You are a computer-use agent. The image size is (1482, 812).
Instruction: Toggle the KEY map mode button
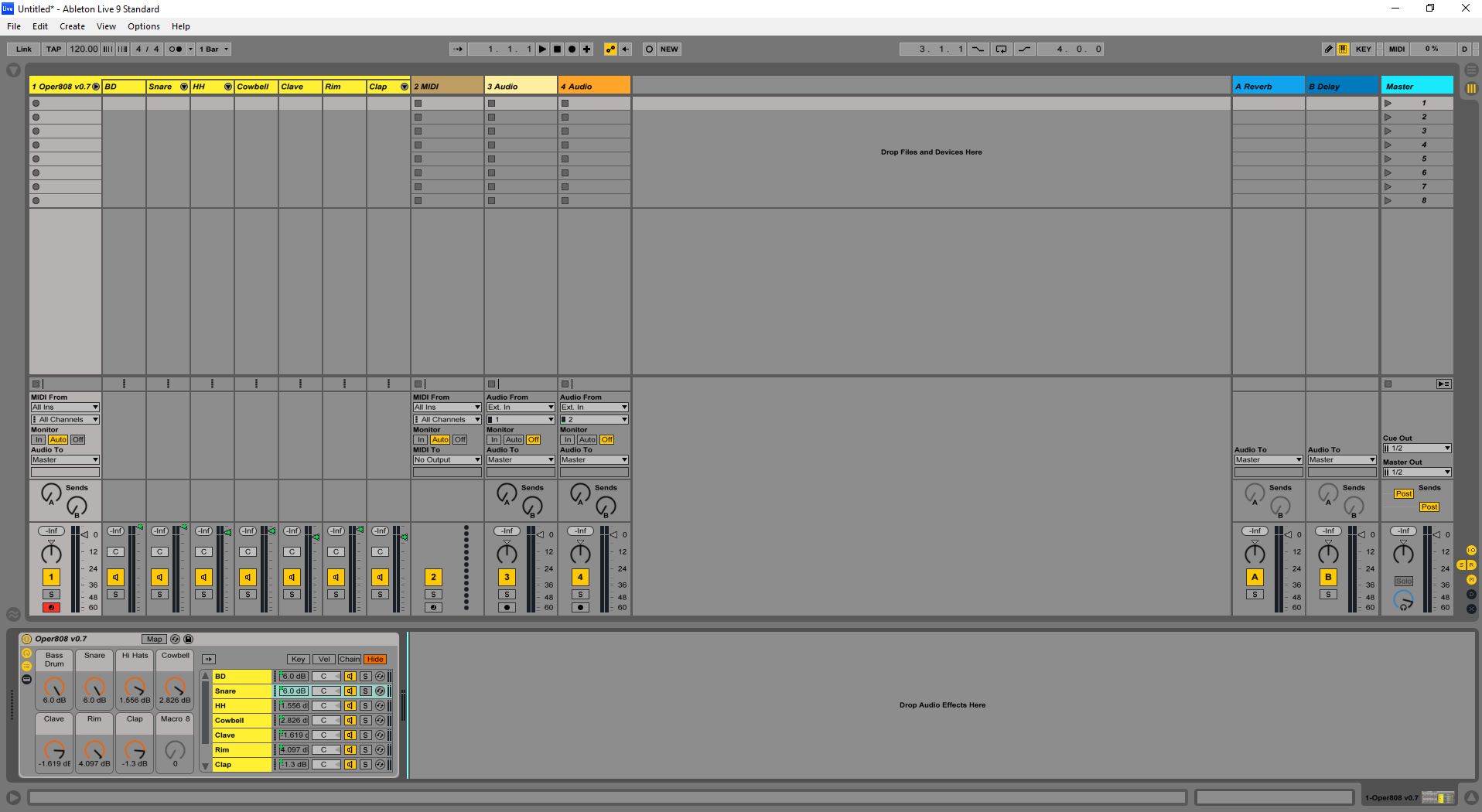point(1363,49)
